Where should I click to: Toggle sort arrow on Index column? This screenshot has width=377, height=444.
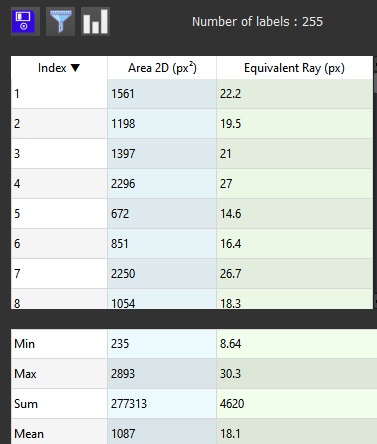76,68
